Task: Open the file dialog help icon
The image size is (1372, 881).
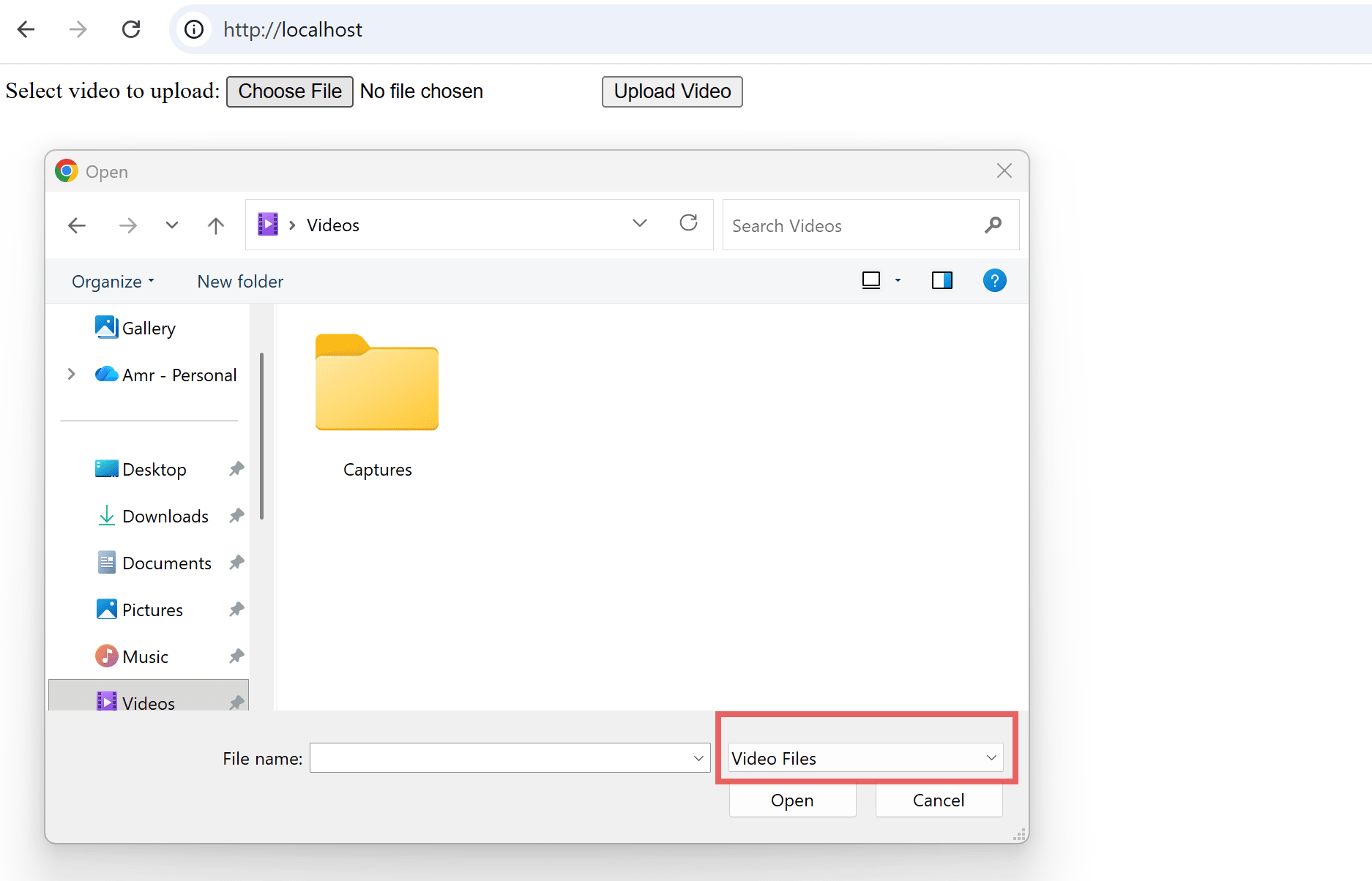Action: 994,281
